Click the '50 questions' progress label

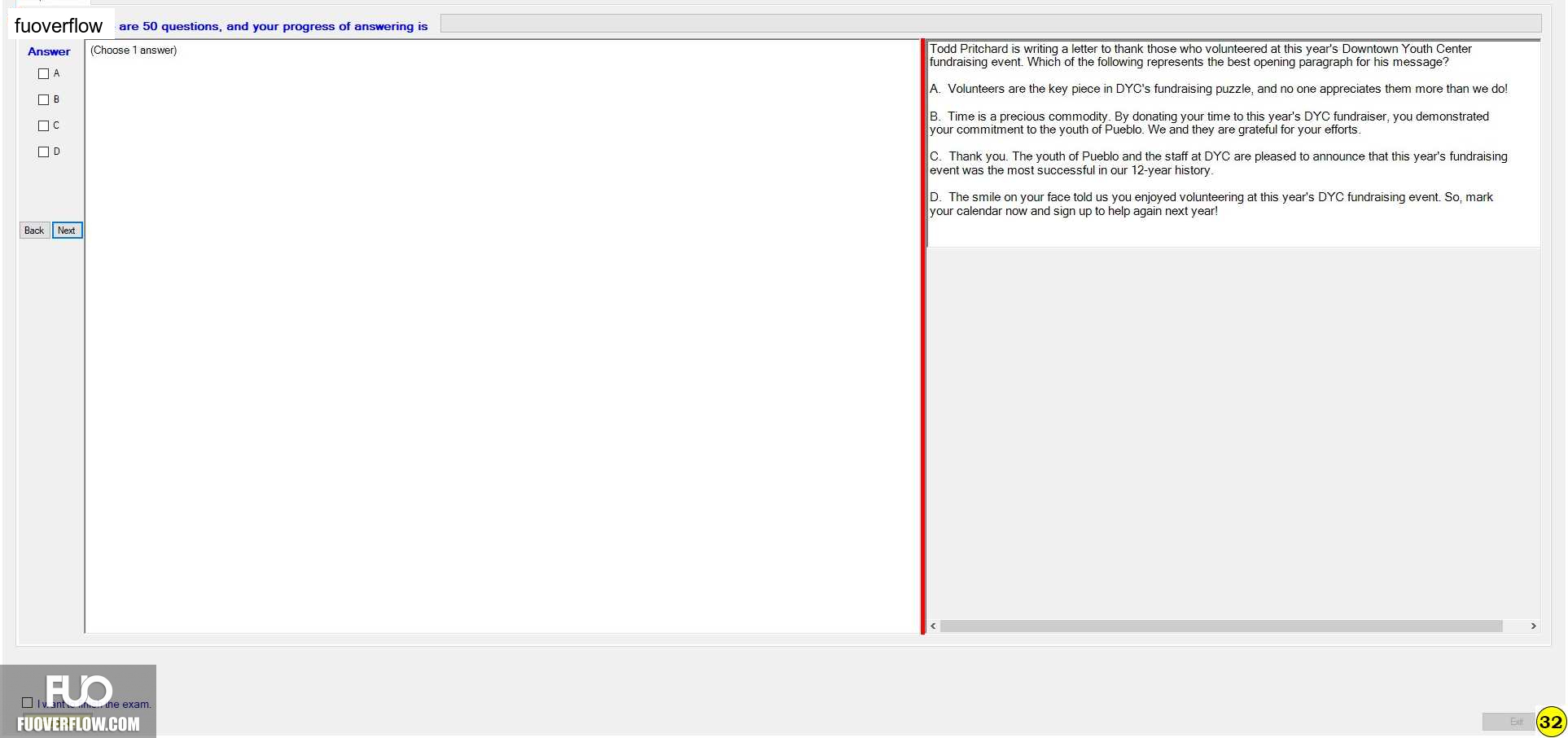point(274,26)
